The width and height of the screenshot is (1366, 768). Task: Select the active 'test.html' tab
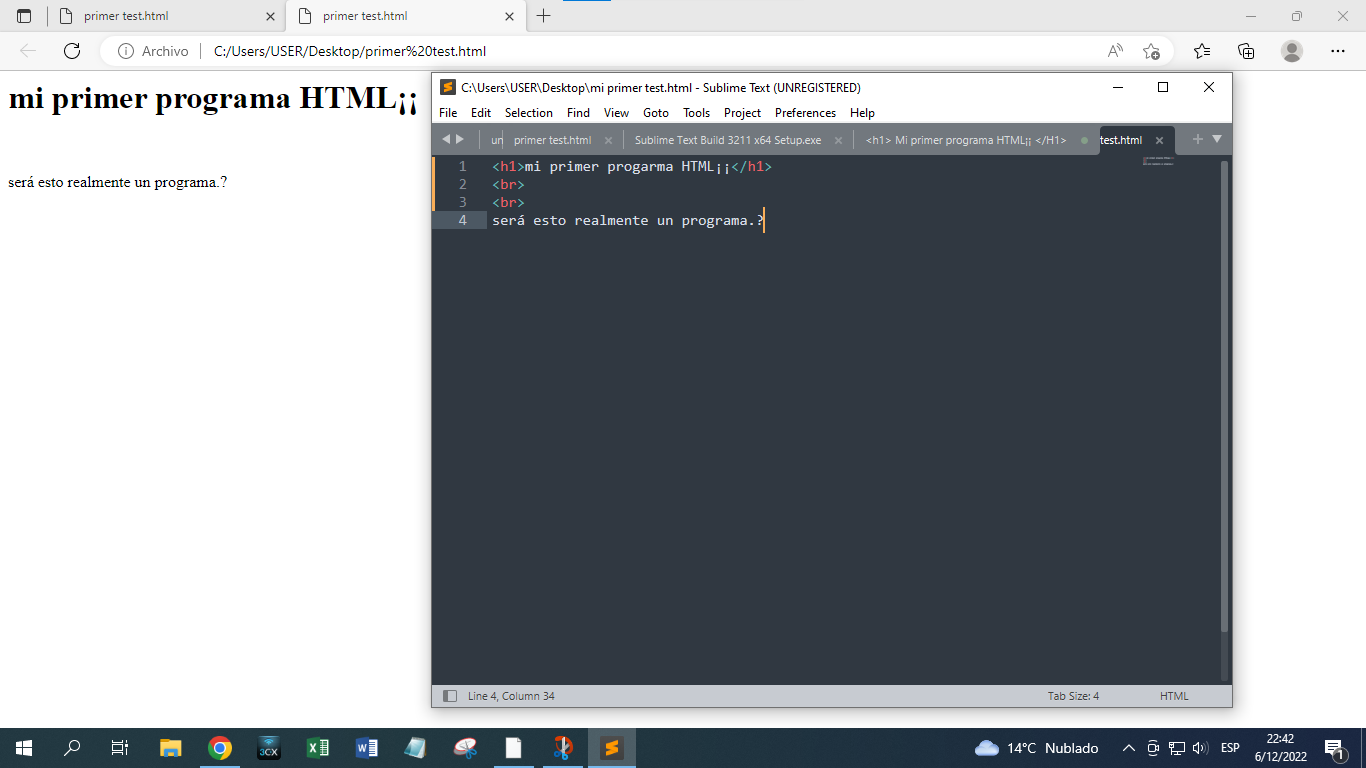(1121, 140)
